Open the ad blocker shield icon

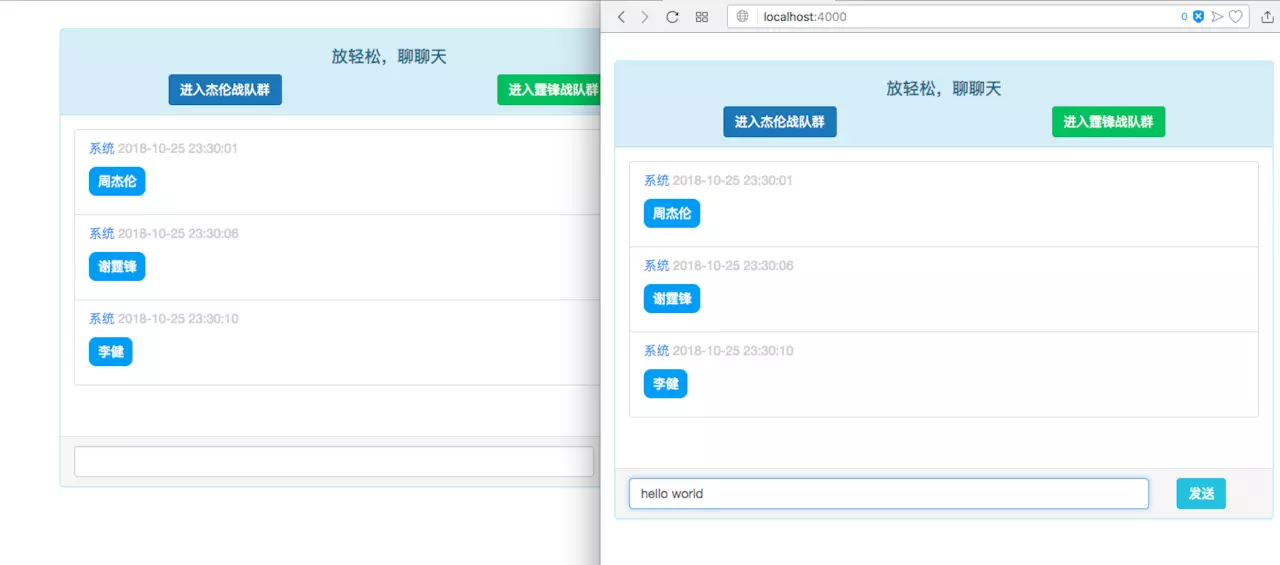pos(1198,17)
